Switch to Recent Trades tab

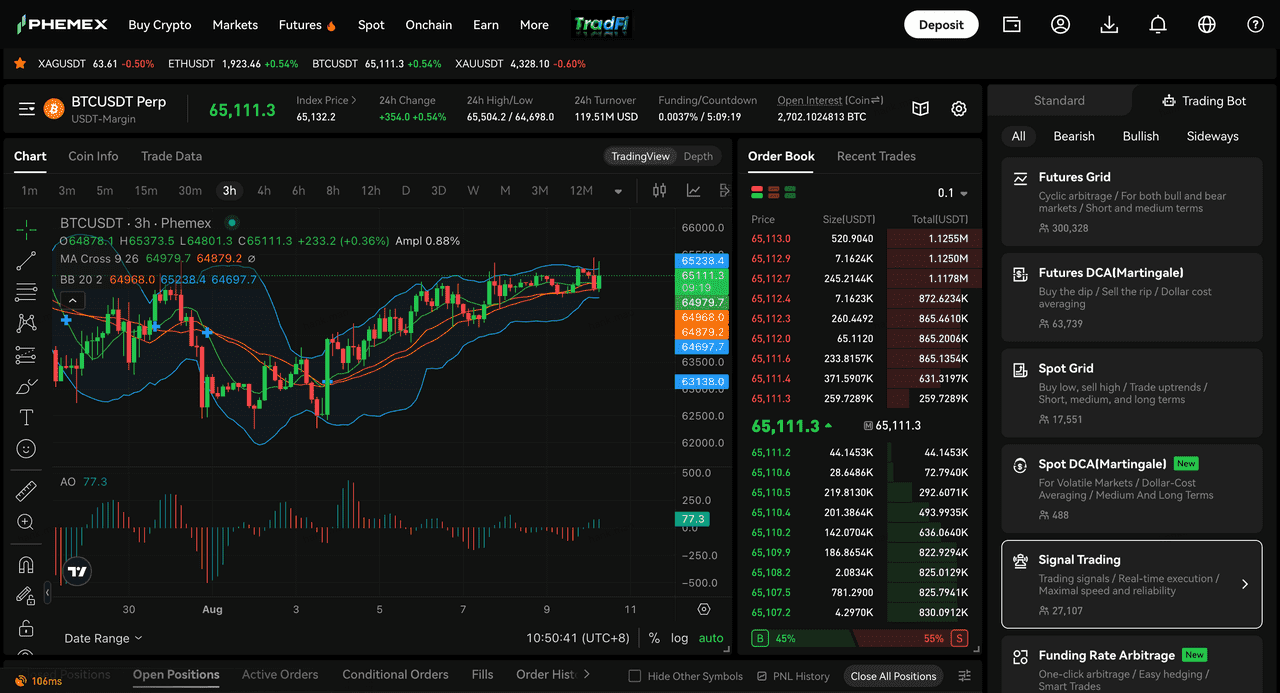pyautogui.click(x=876, y=156)
